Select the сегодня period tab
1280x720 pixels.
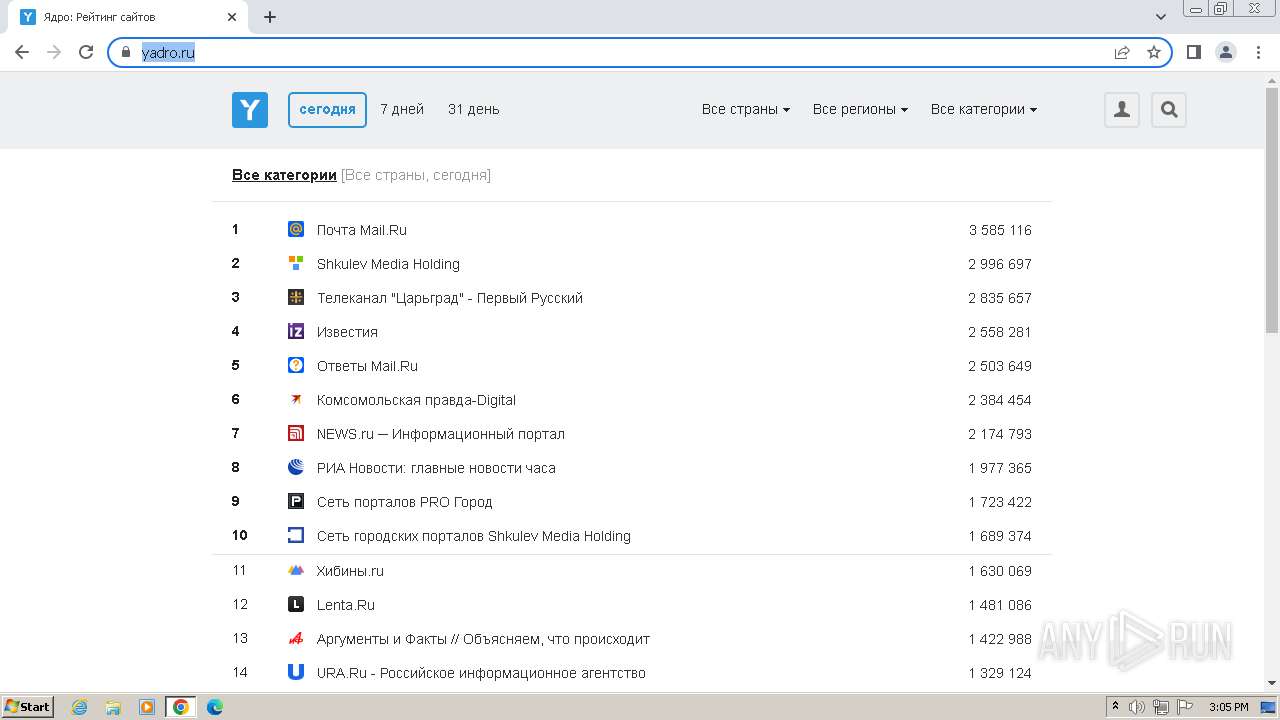pyautogui.click(x=327, y=109)
